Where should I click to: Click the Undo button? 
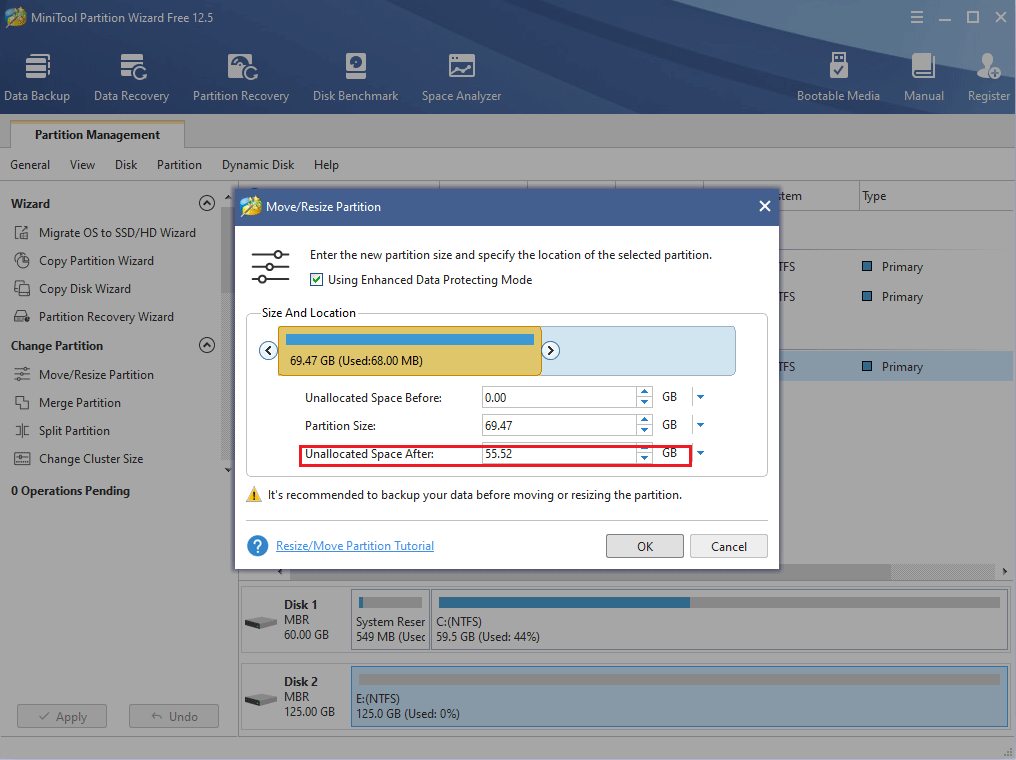[174, 716]
